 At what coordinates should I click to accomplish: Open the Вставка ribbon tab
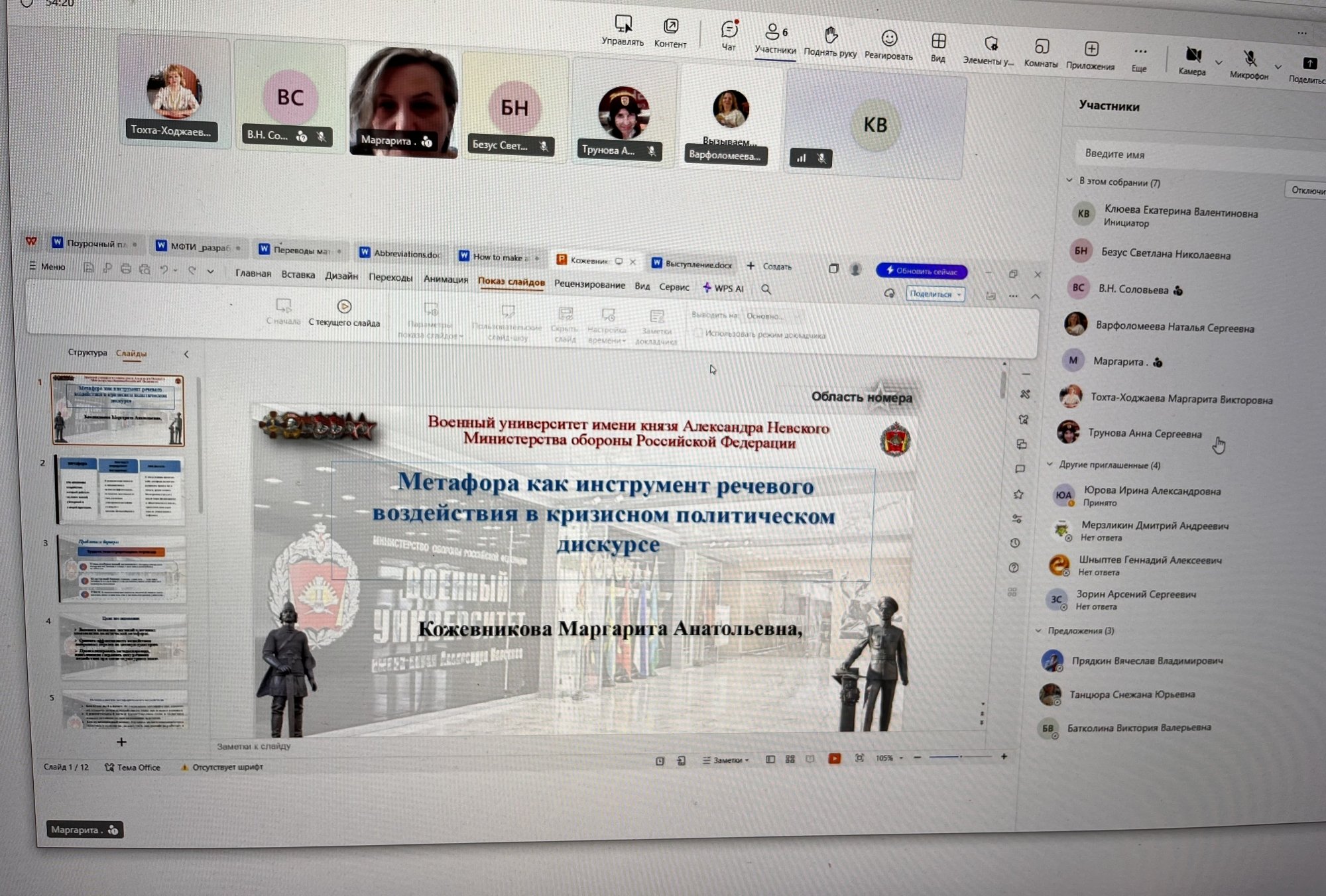(x=298, y=274)
